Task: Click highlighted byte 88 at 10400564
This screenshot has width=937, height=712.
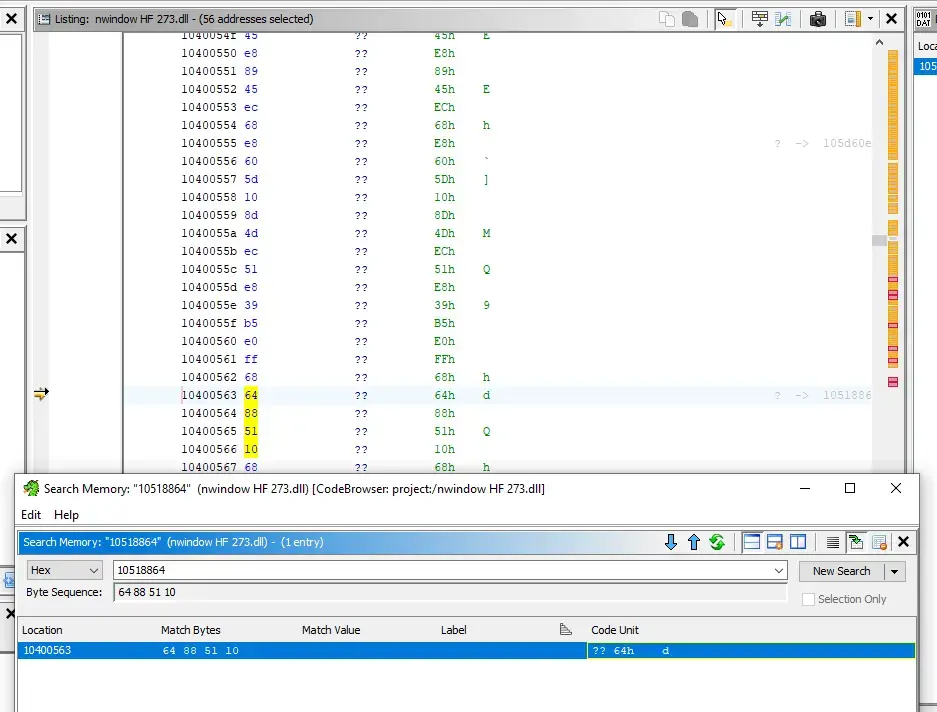Action: (x=251, y=413)
